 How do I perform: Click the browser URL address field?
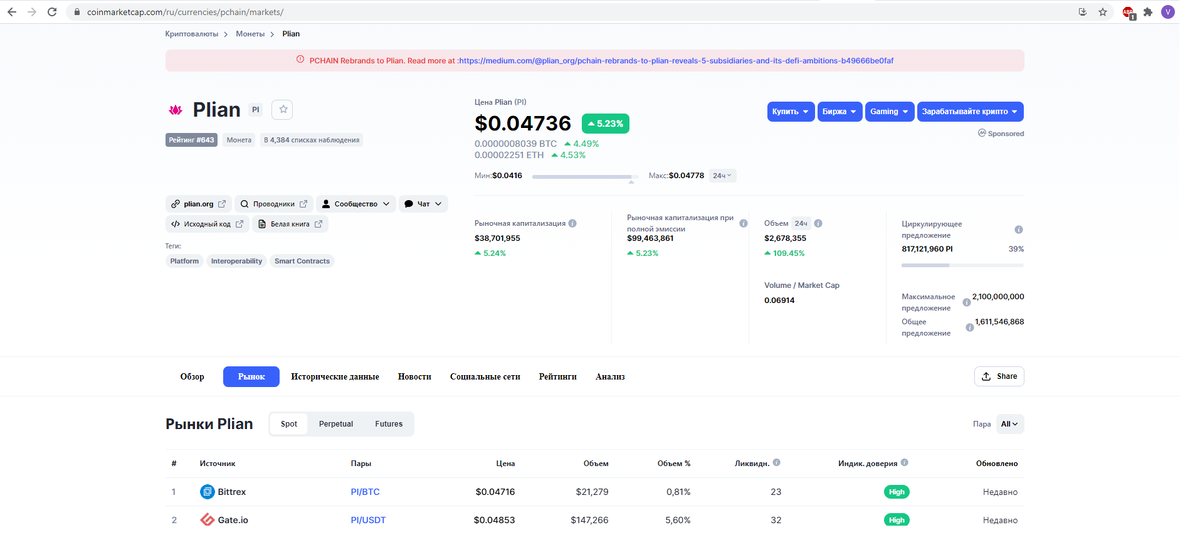[x=570, y=12]
